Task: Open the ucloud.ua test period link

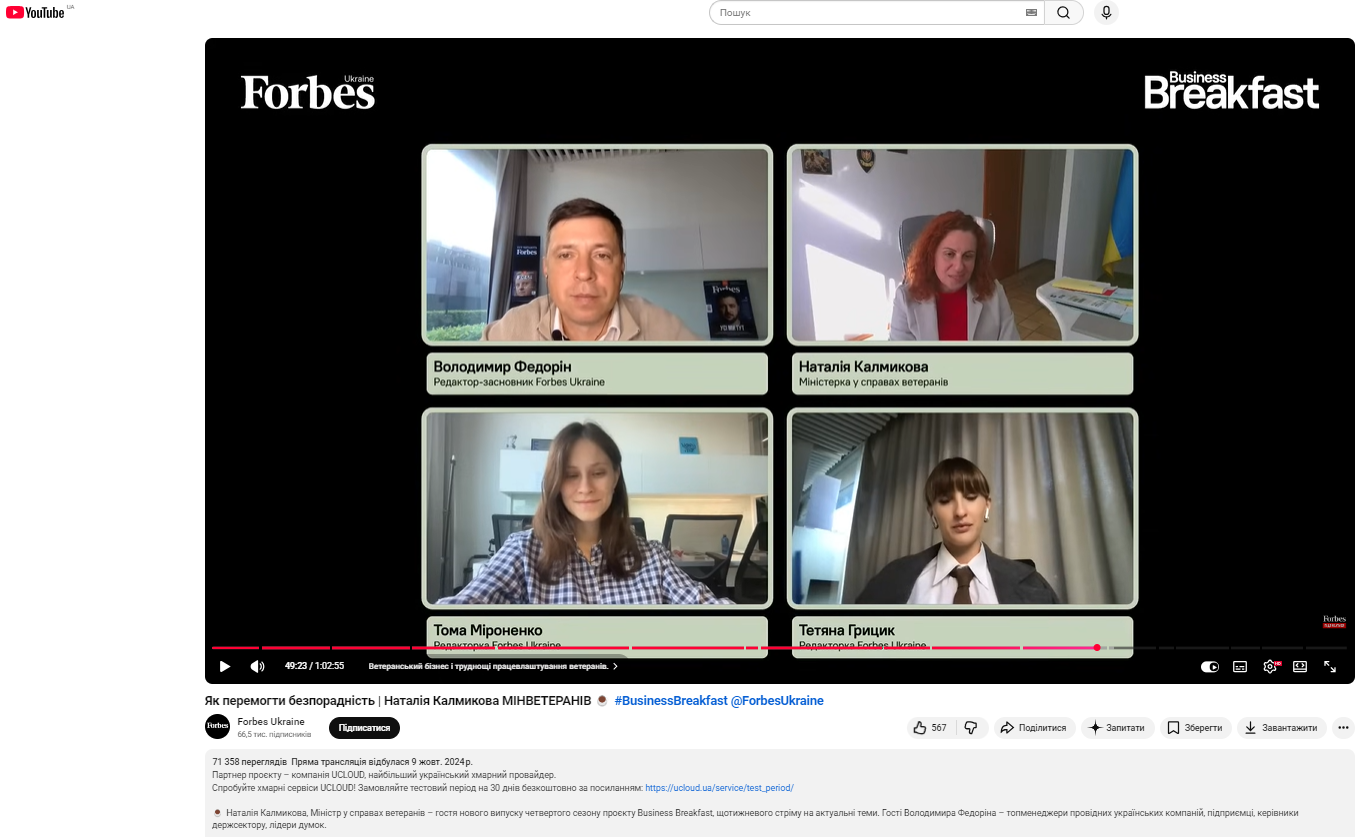Action: coord(719,788)
